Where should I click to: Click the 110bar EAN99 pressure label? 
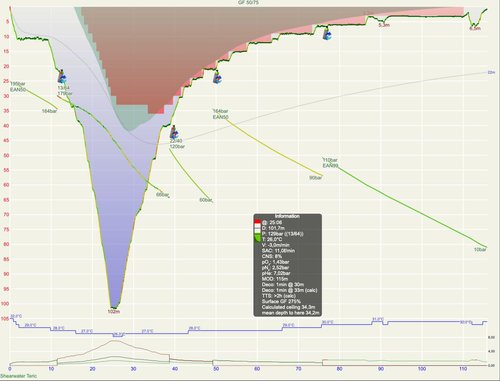coord(330,163)
